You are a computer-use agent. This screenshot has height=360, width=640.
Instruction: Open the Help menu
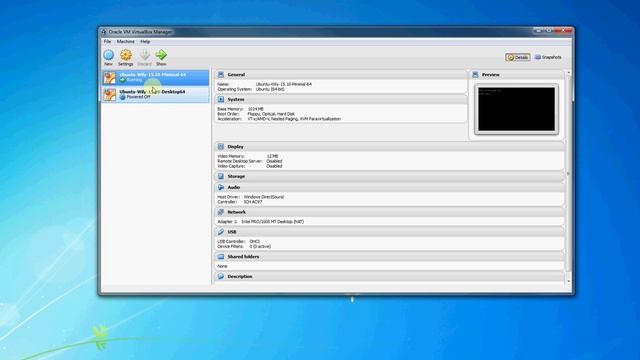pyautogui.click(x=145, y=42)
